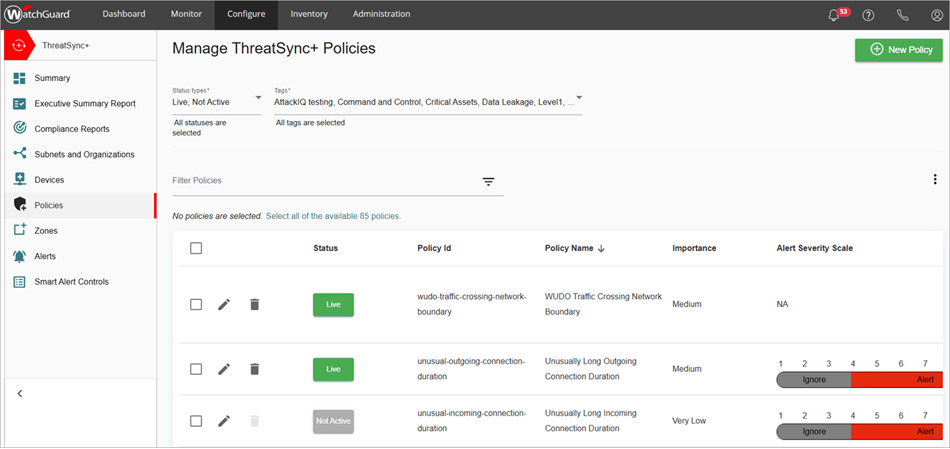Collapse the left sidebar with chevron

[20, 394]
